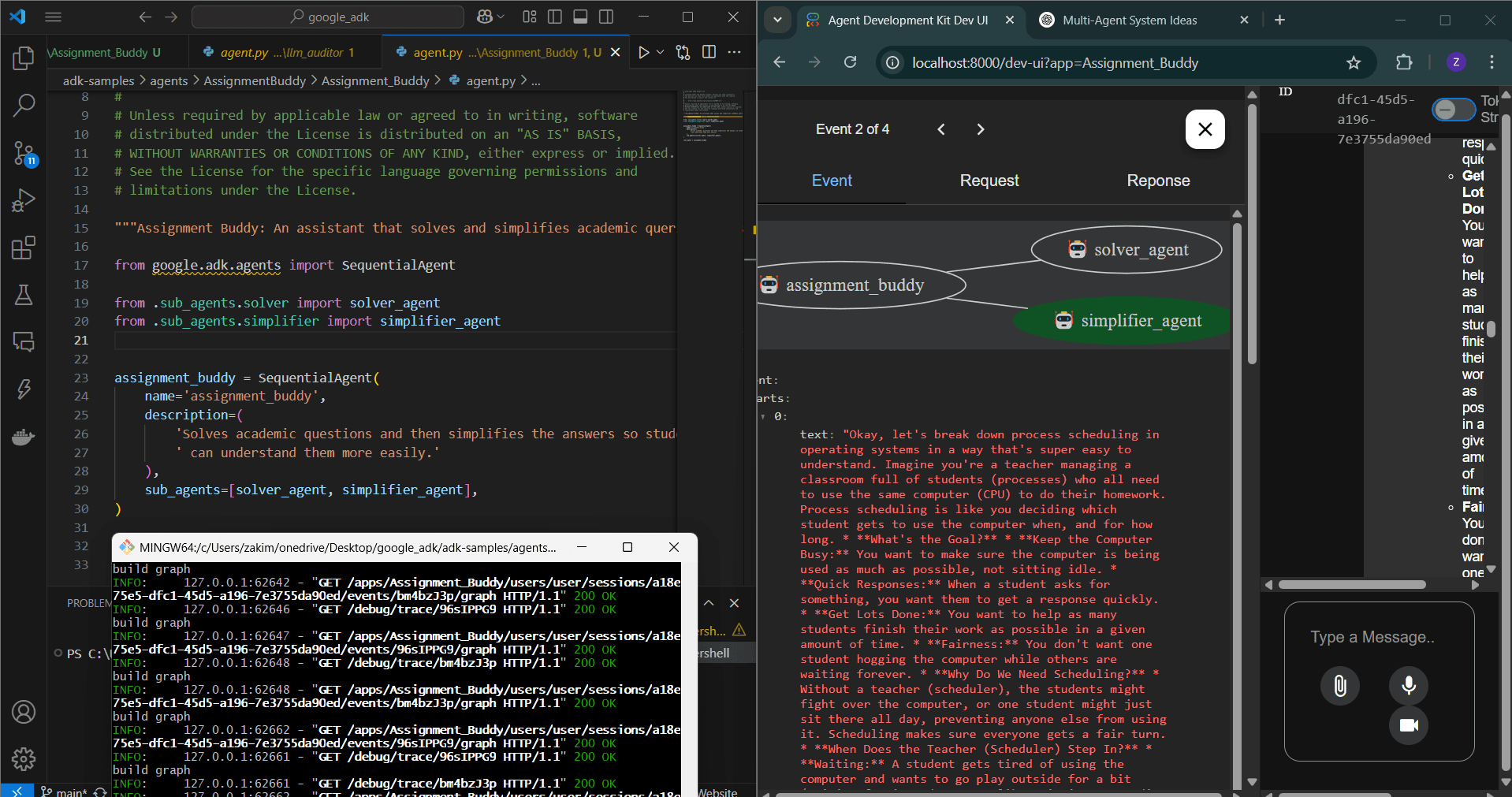Click the video camera button in the chat box
This screenshot has height=797, width=1512.
pyautogui.click(x=1409, y=725)
